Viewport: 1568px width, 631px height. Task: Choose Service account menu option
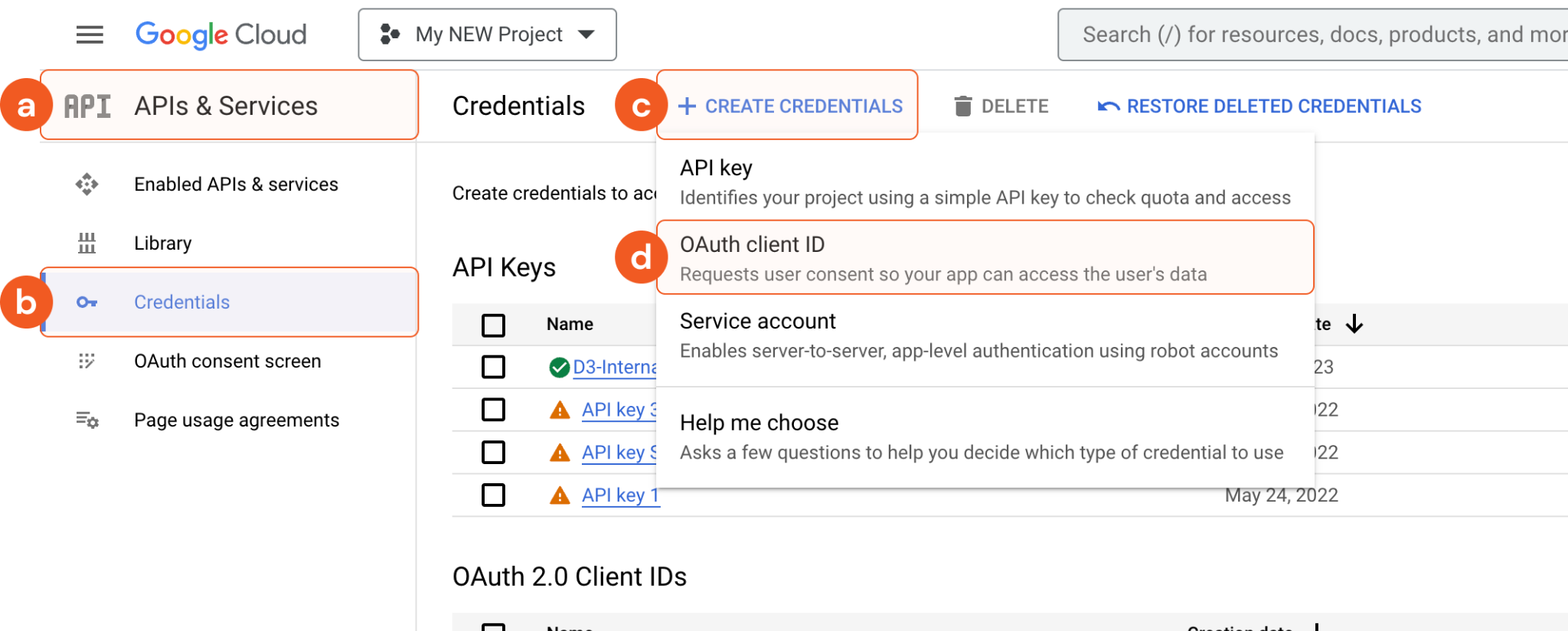pyautogui.click(x=985, y=335)
